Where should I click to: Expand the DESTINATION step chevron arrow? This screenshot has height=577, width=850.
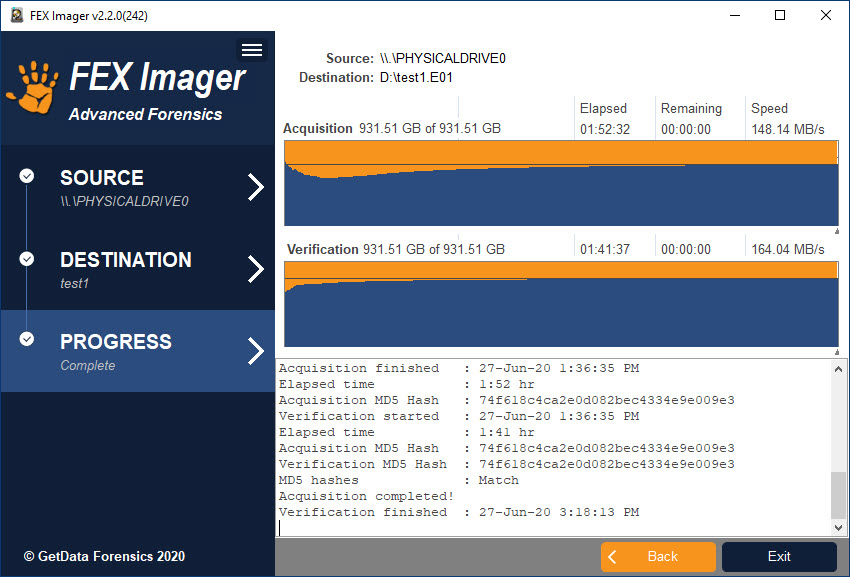point(256,269)
